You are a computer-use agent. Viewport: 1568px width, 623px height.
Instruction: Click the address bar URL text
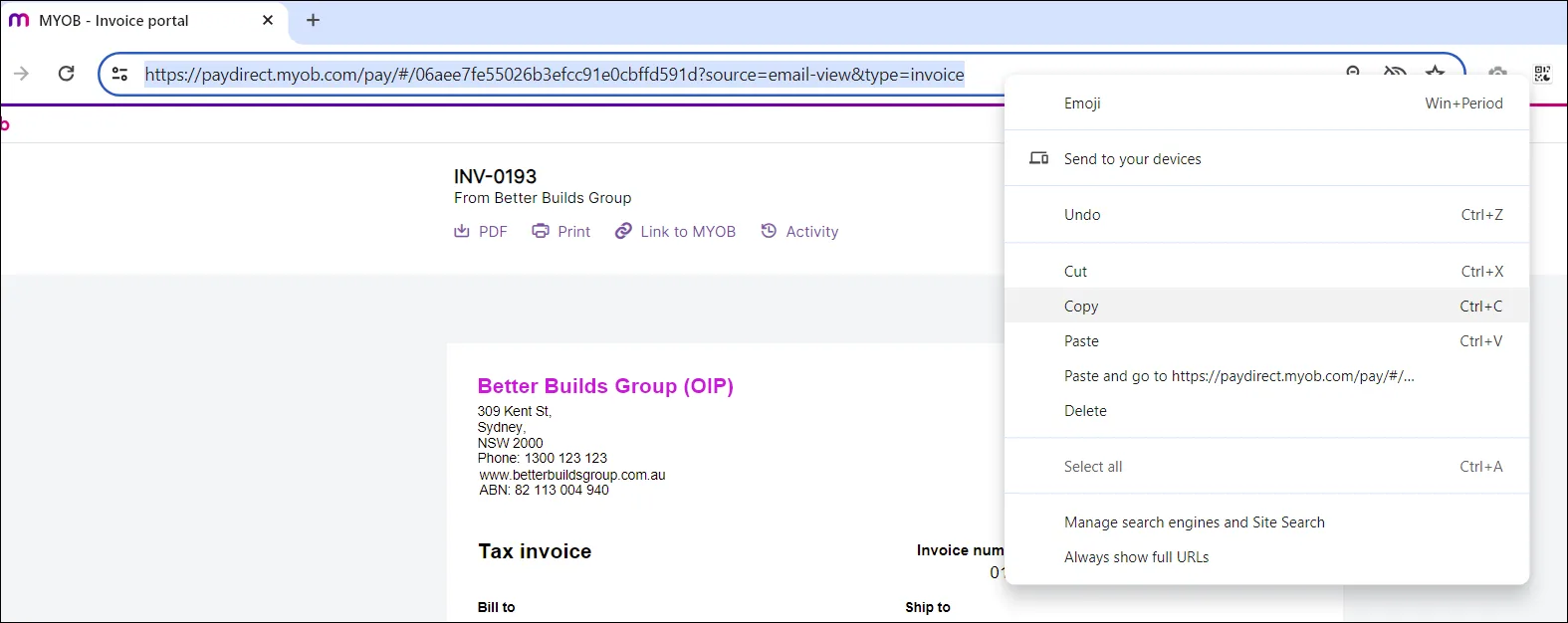[x=555, y=75]
